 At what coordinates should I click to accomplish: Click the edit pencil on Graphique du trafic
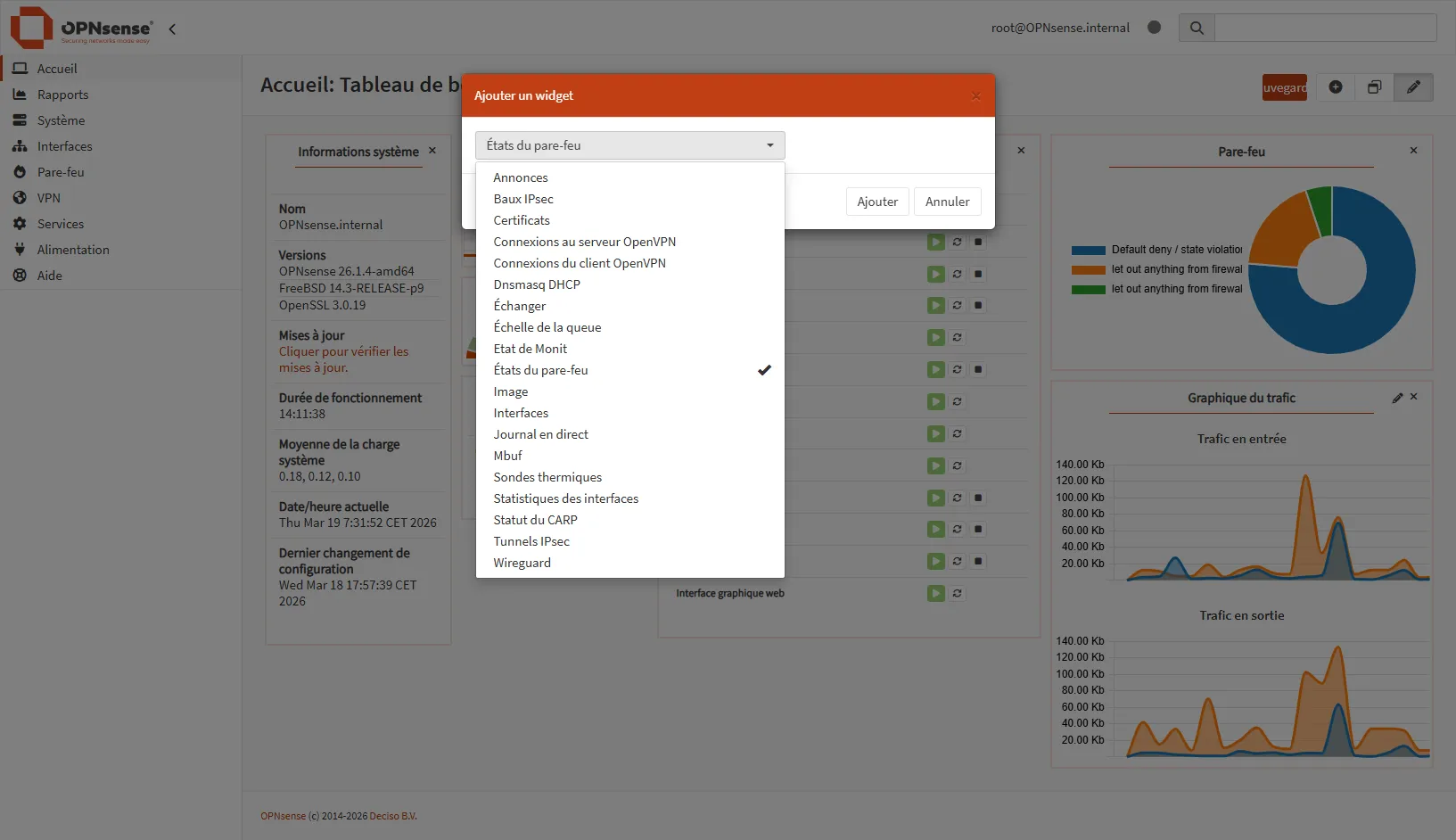1397,398
